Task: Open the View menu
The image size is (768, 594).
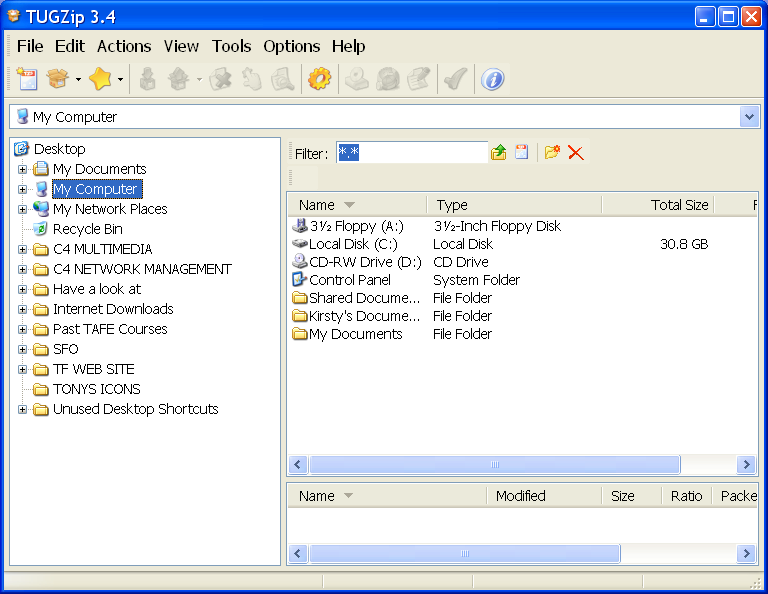Action: click(x=181, y=46)
